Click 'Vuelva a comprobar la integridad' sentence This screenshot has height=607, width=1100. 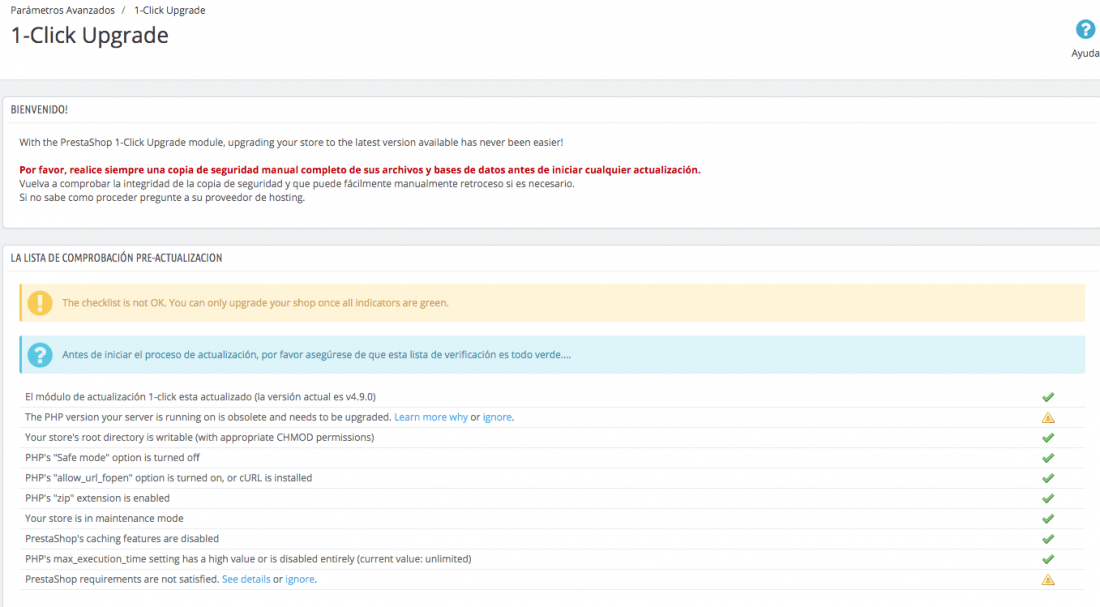297,184
